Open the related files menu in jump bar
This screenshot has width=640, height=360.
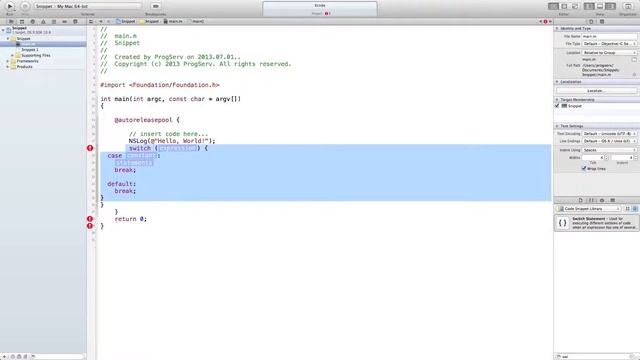click(x=91, y=21)
